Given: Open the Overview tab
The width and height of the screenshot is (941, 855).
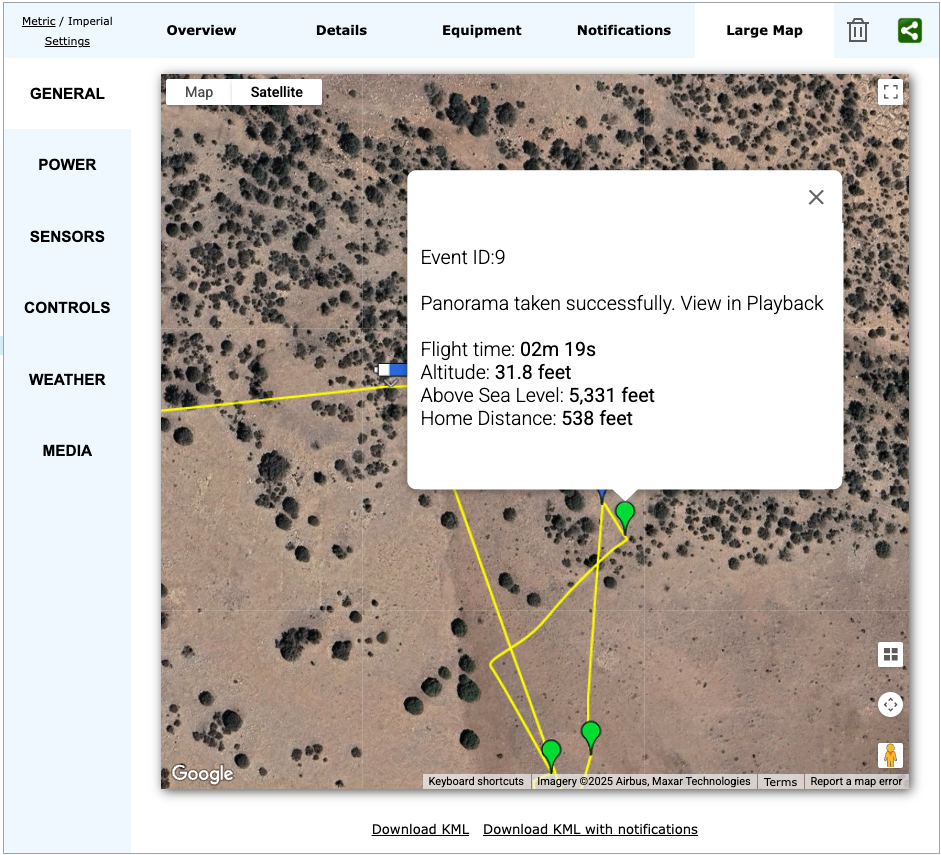Looking at the screenshot, I should pyautogui.click(x=201, y=30).
